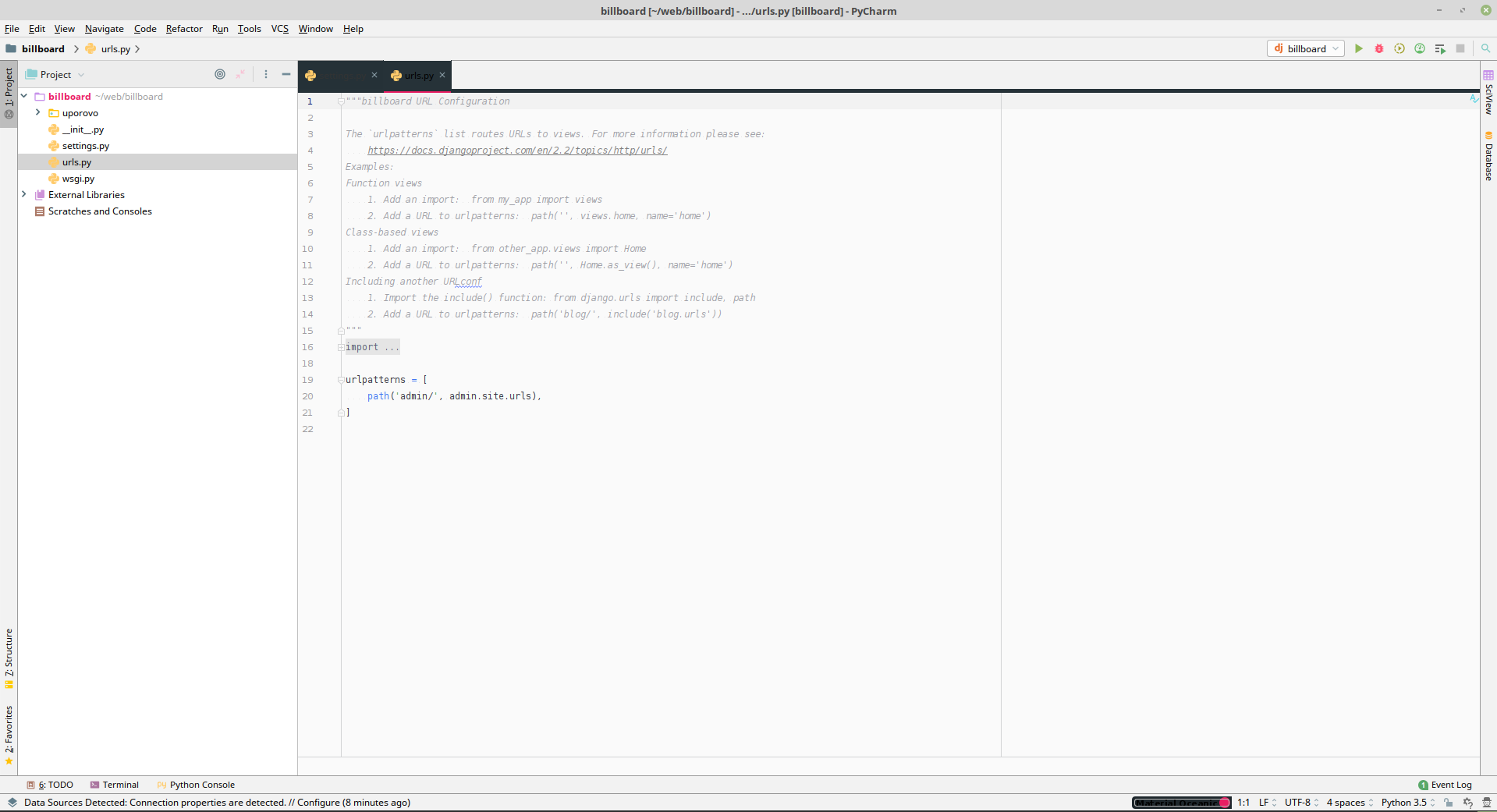This screenshot has width=1497, height=812.
Task: Open the Help menu
Action: (353, 28)
